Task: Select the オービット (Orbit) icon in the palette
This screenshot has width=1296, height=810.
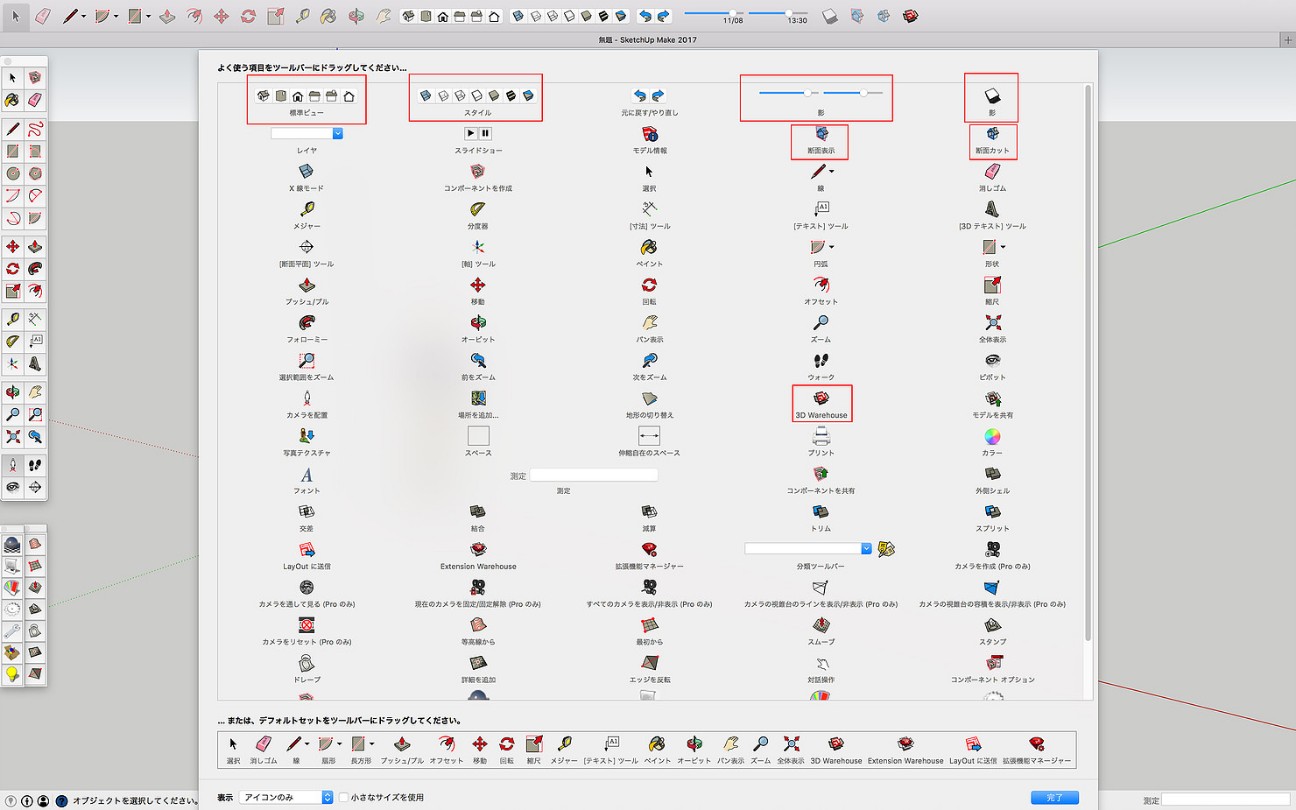Action: point(478,323)
